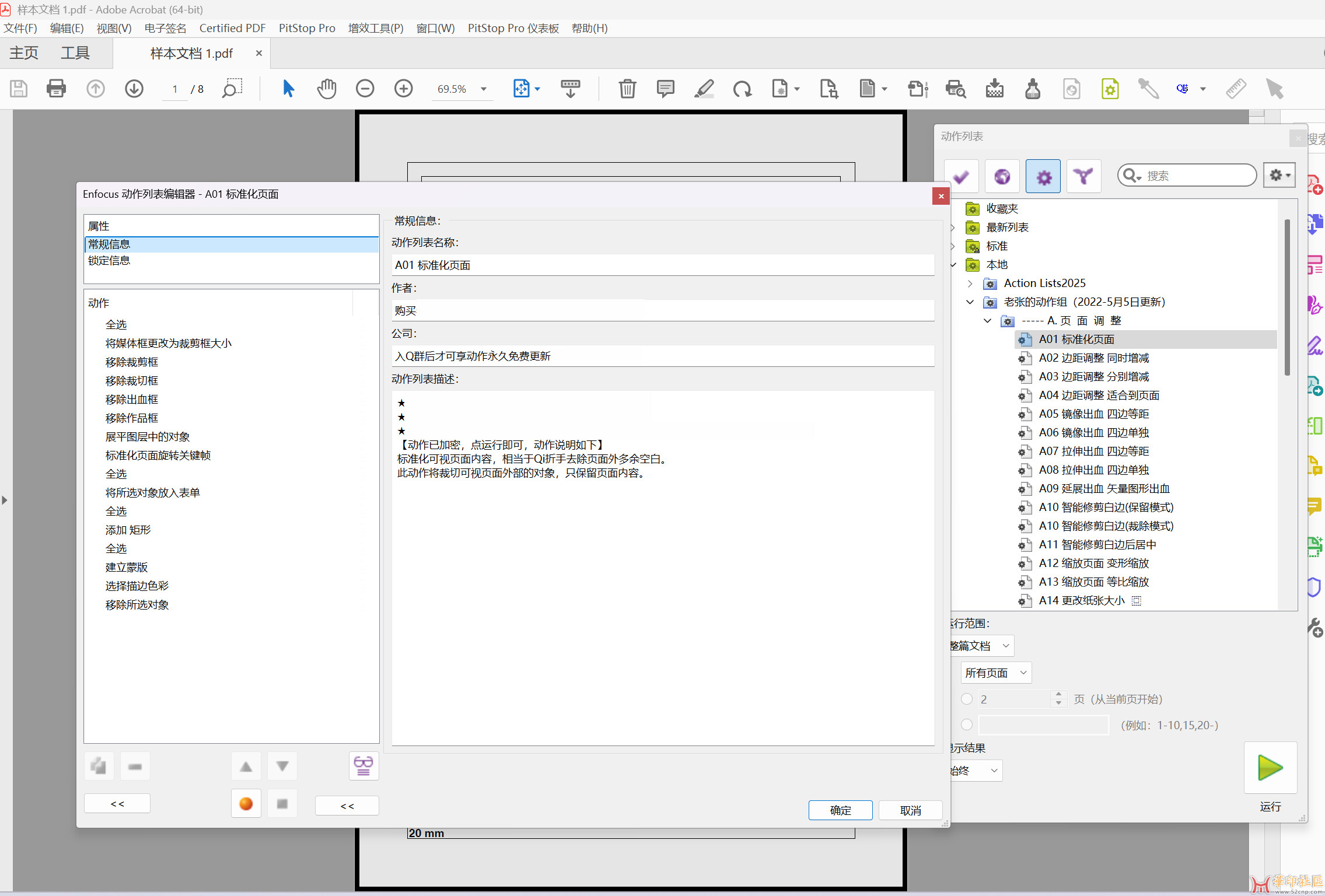1325x896 pixels.
Task: Click the green Run play button
Action: tap(1270, 768)
